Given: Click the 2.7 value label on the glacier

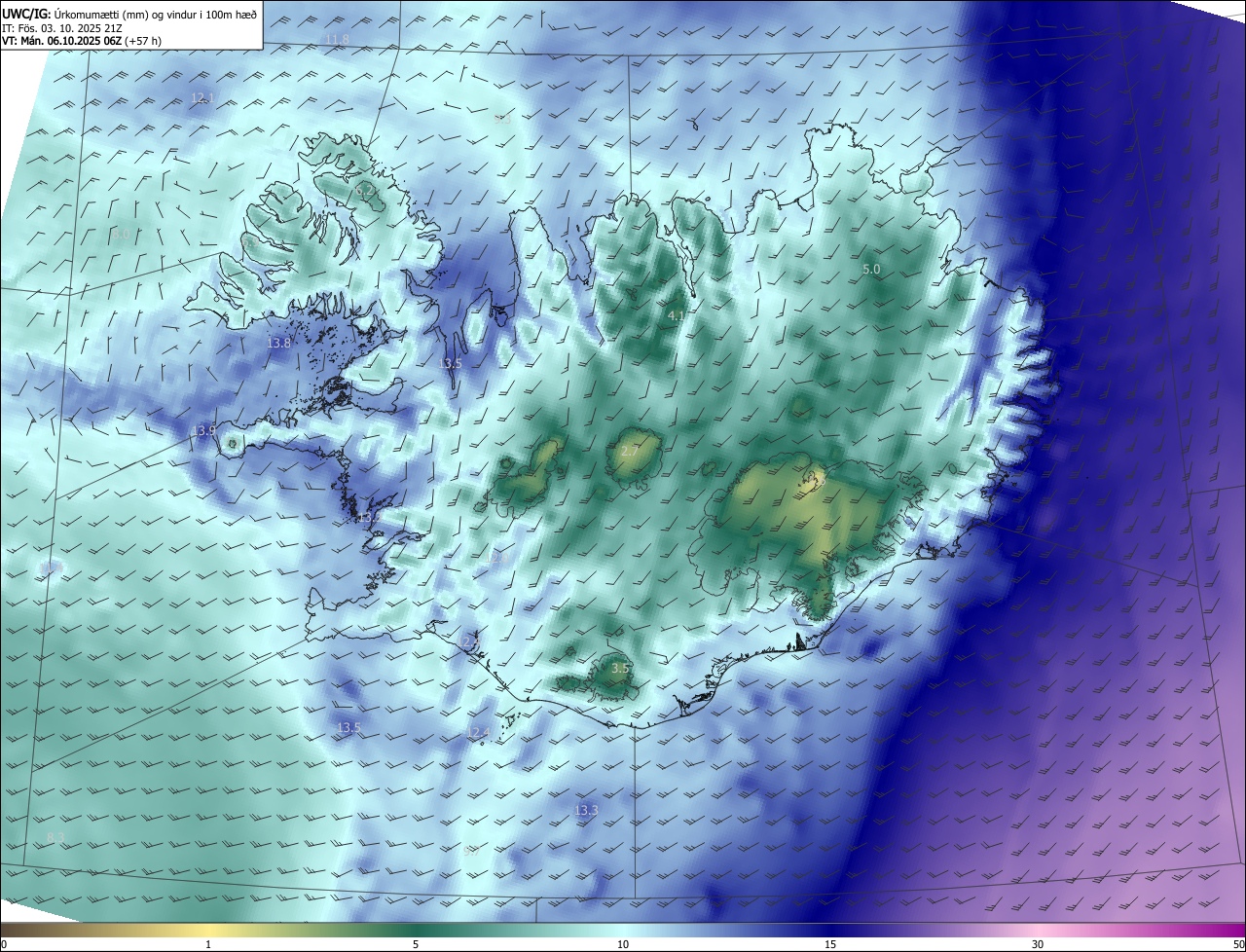Looking at the screenshot, I should click(630, 452).
